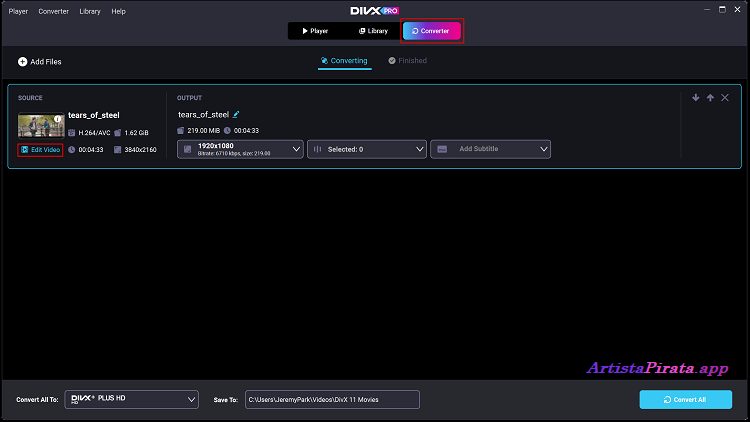This screenshot has height=422, width=750.
Task: Remove tears_of_steel from conversion list
Action: click(725, 98)
